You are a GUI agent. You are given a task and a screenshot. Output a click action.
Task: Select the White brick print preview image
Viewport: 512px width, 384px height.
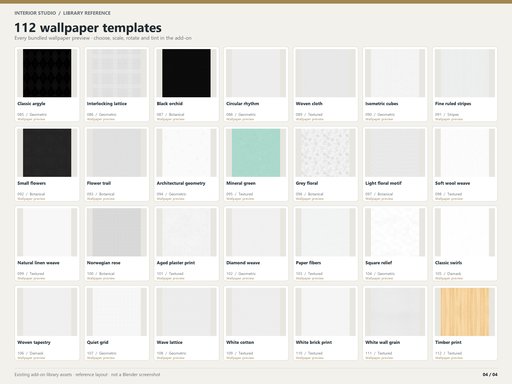pyautogui.click(x=326, y=312)
